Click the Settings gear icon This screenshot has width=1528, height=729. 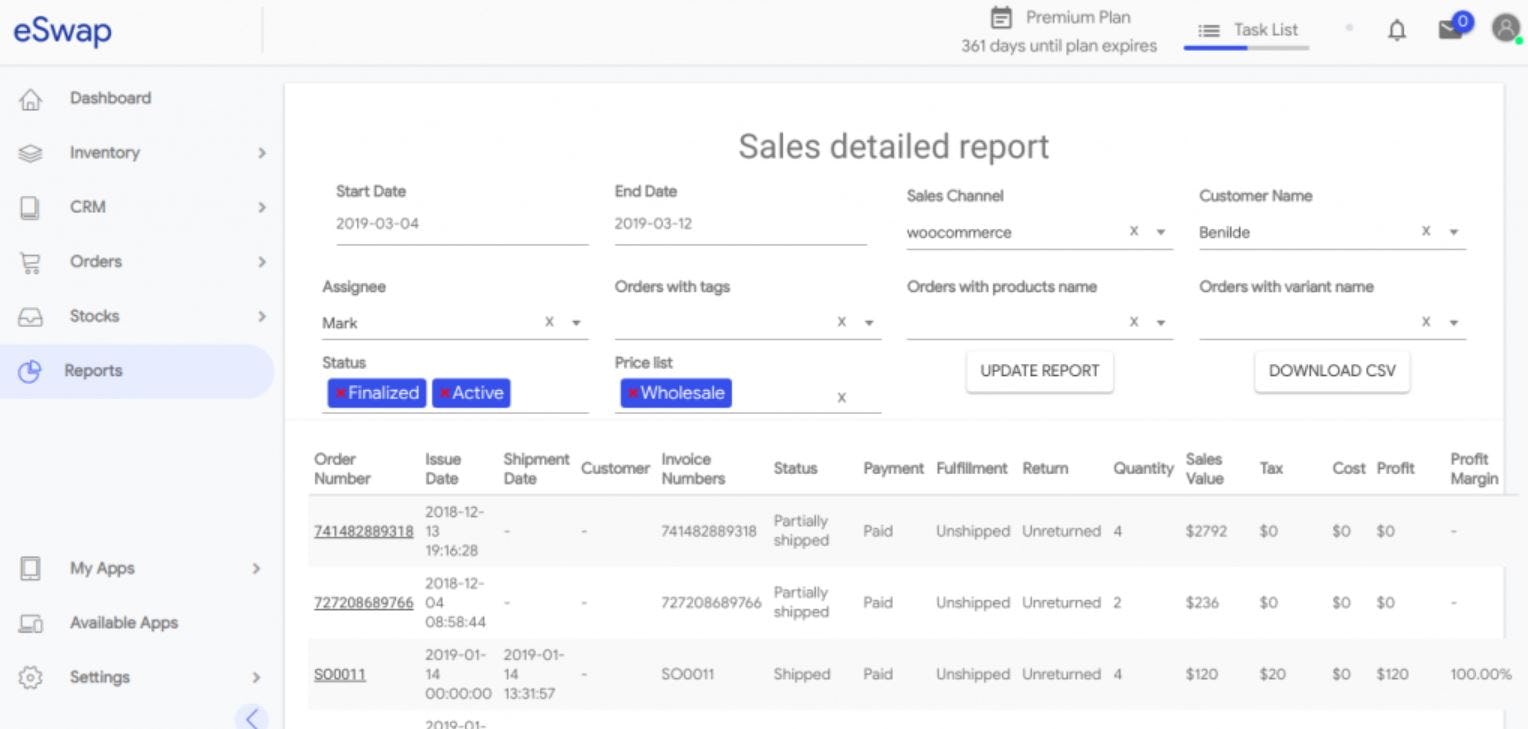pyautogui.click(x=31, y=677)
